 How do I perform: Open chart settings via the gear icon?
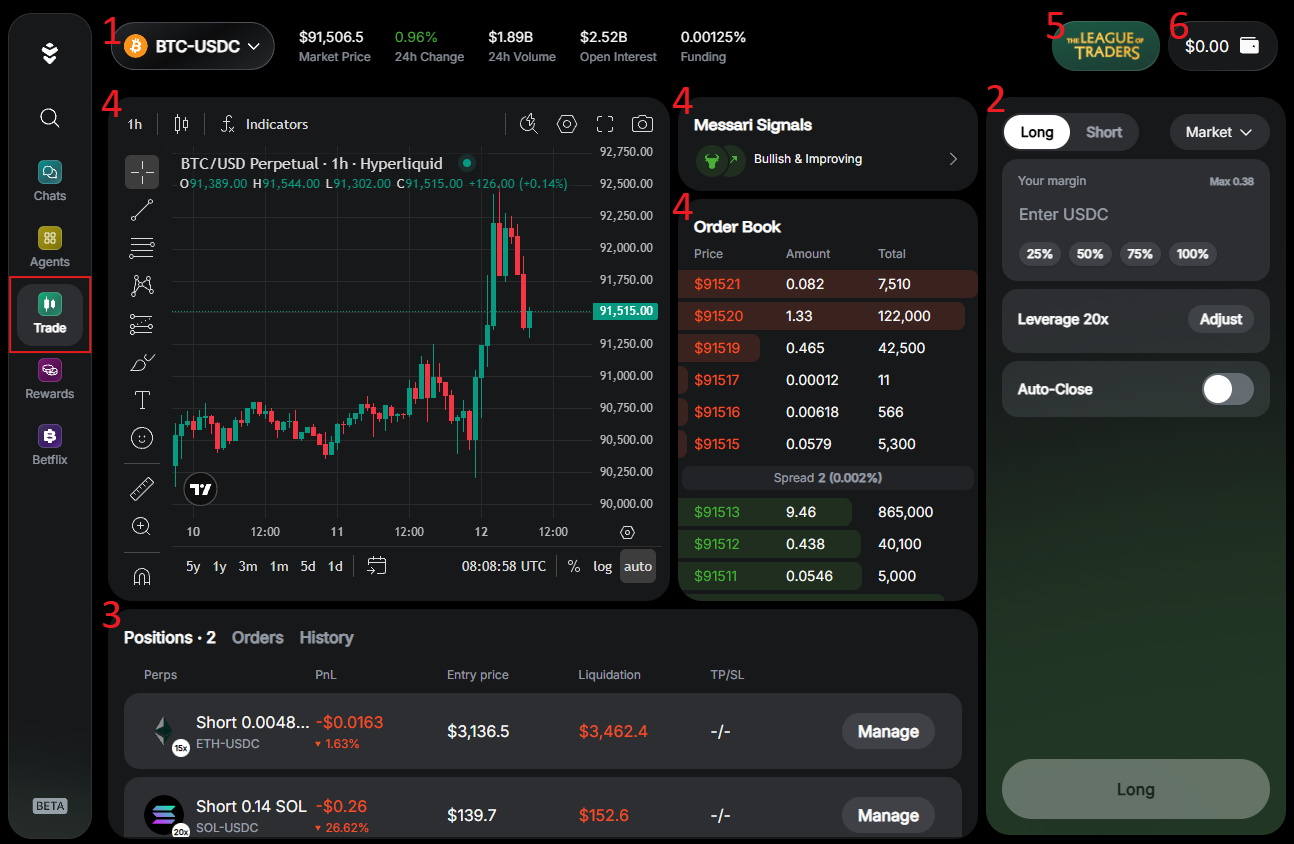[567, 124]
